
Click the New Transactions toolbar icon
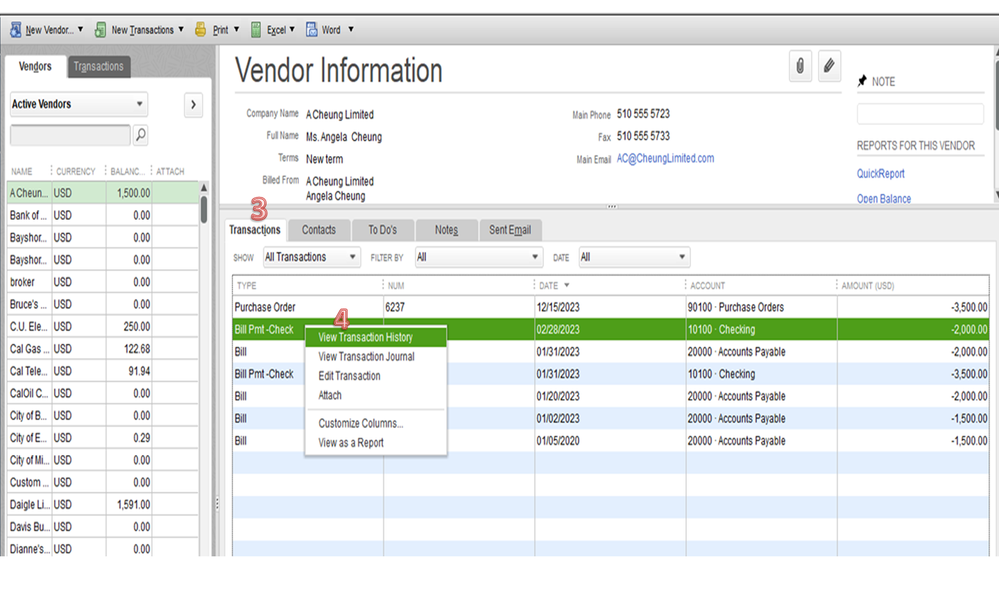pyautogui.click(x=100, y=29)
